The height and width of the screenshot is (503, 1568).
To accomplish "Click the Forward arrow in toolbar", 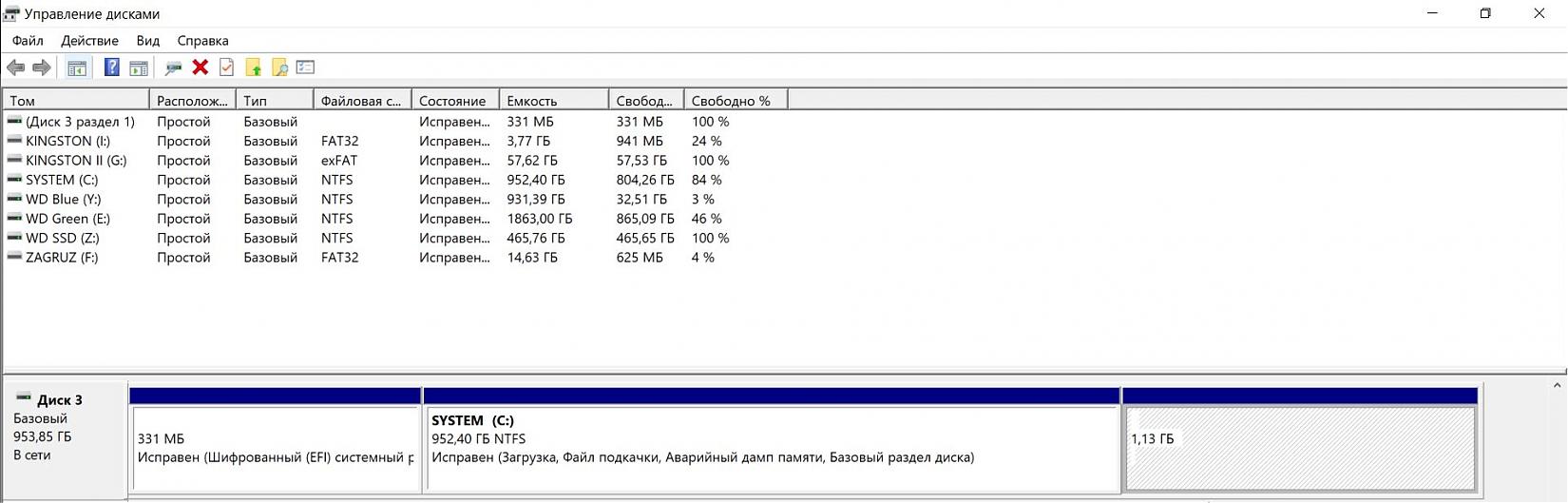I will coord(42,68).
